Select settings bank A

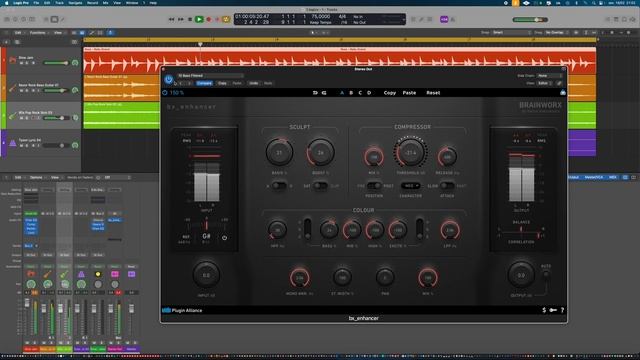(342, 93)
